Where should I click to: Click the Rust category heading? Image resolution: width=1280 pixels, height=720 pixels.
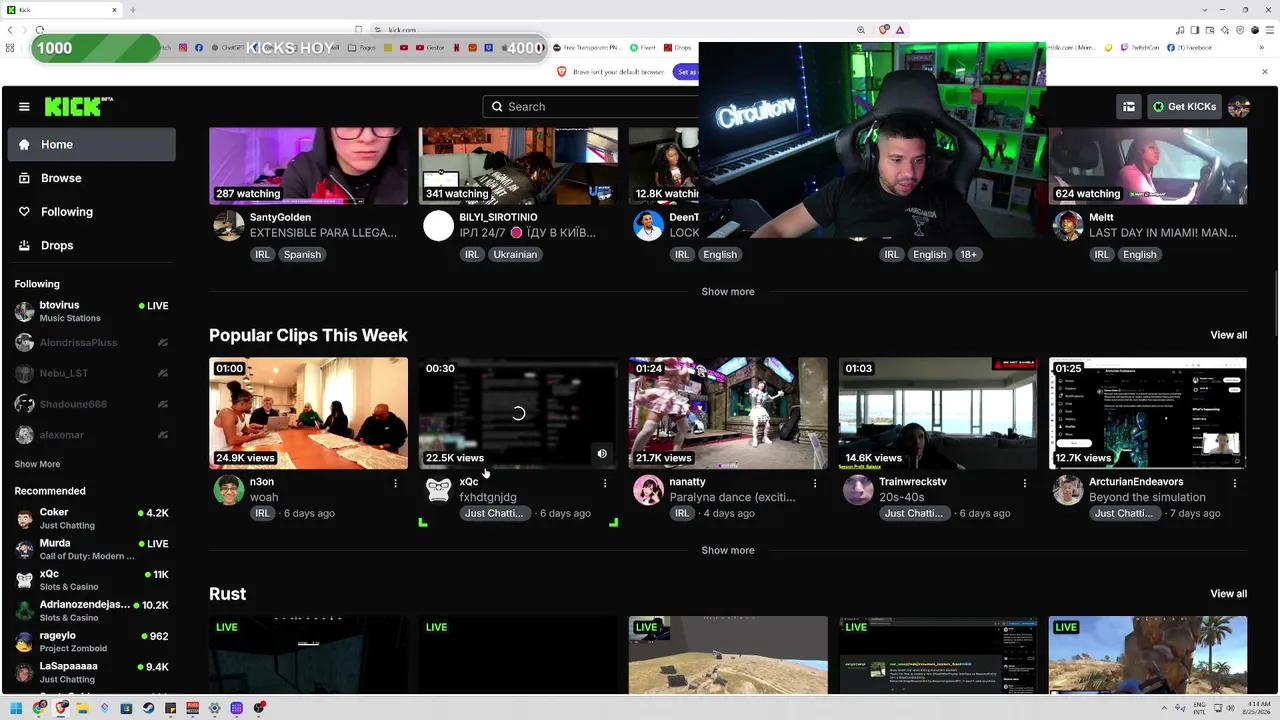(227, 594)
